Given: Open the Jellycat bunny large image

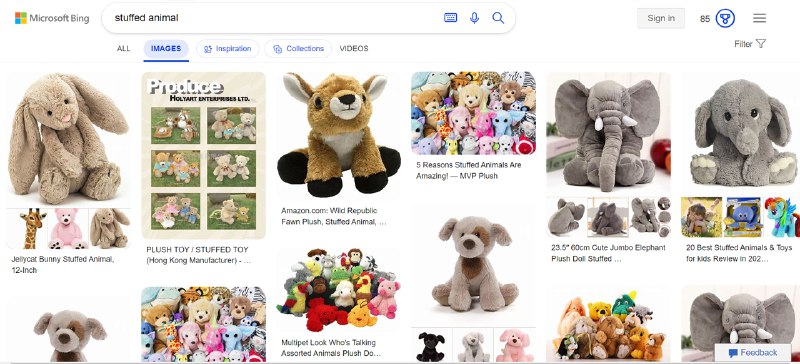Looking at the screenshot, I should (68, 139).
